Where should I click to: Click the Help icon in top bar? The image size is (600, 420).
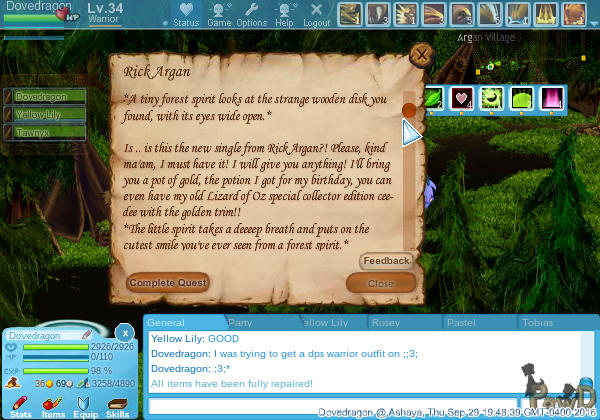tap(284, 12)
